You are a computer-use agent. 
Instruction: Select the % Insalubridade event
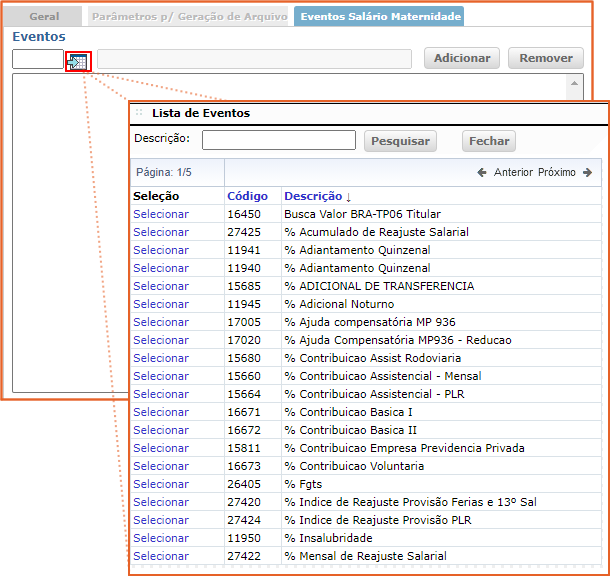point(160,538)
